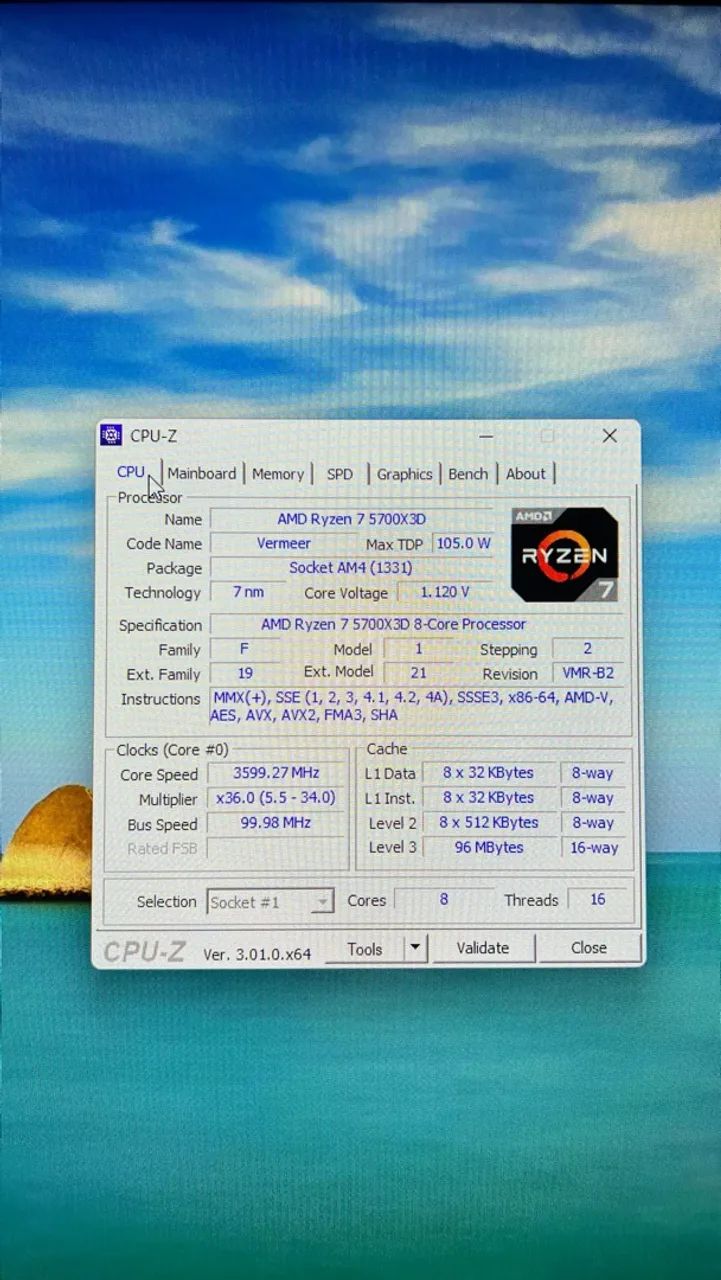This screenshot has height=1280, width=721.
Task: Select the Code Name value Vermeer
Action: coord(283,543)
